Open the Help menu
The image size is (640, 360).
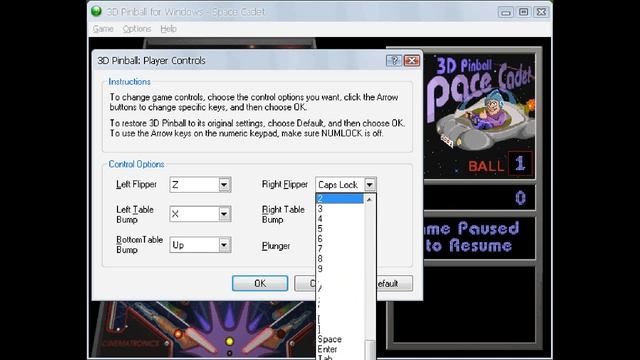tap(168, 29)
